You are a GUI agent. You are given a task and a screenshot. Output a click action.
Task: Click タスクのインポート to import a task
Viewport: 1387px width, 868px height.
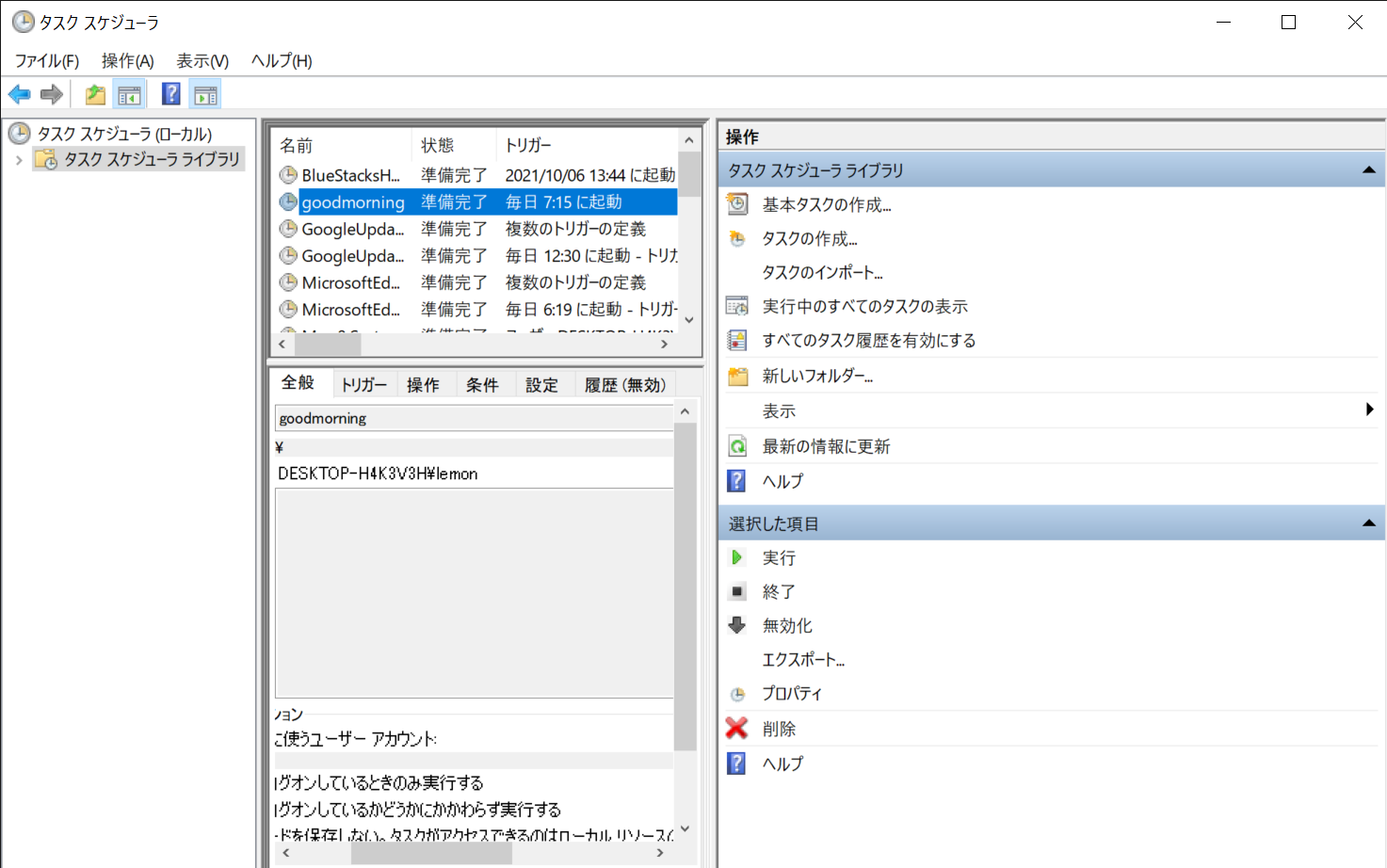pyautogui.click(x=823, y=272)
